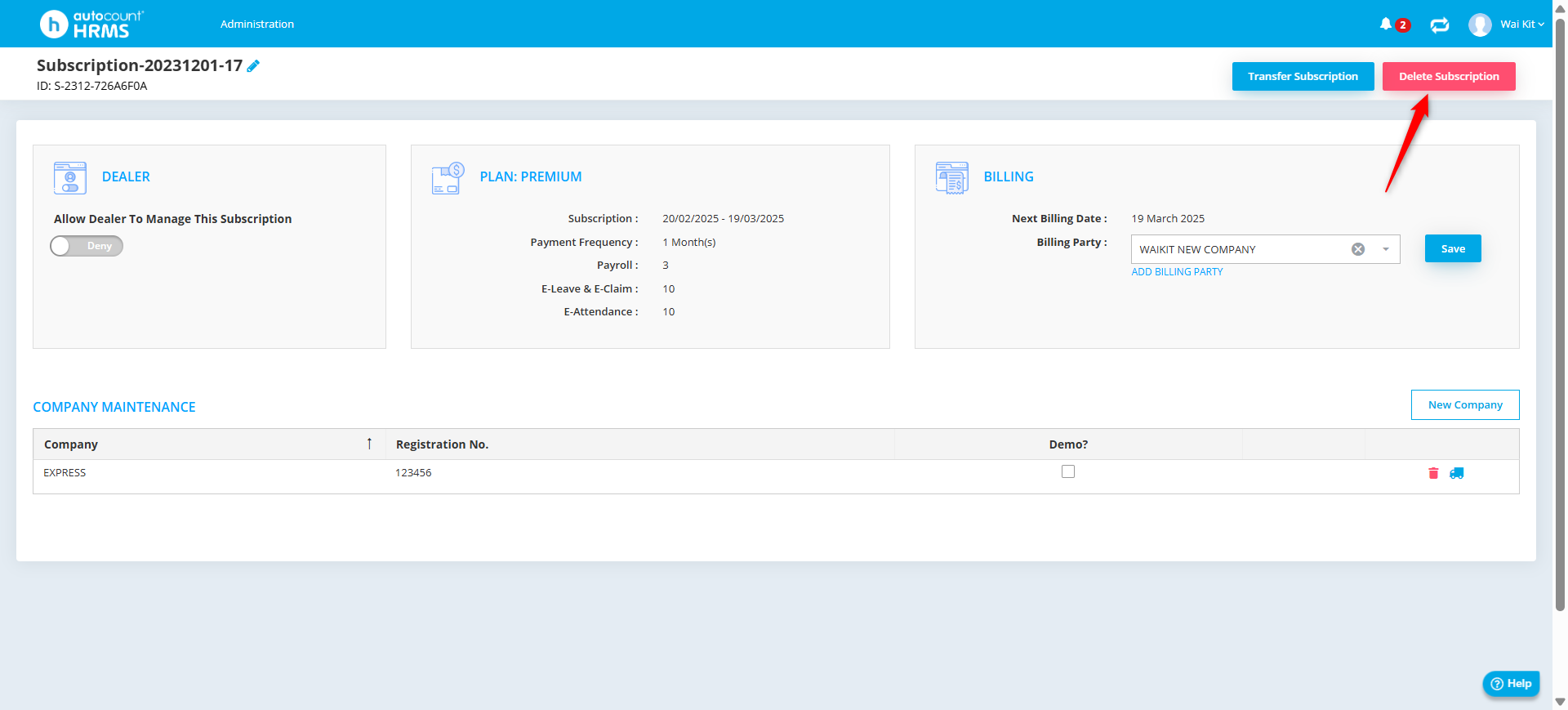The height and width of the screenshot is (710, 1568).
Task: Open the Administration menu
Action: pos(257,25)
